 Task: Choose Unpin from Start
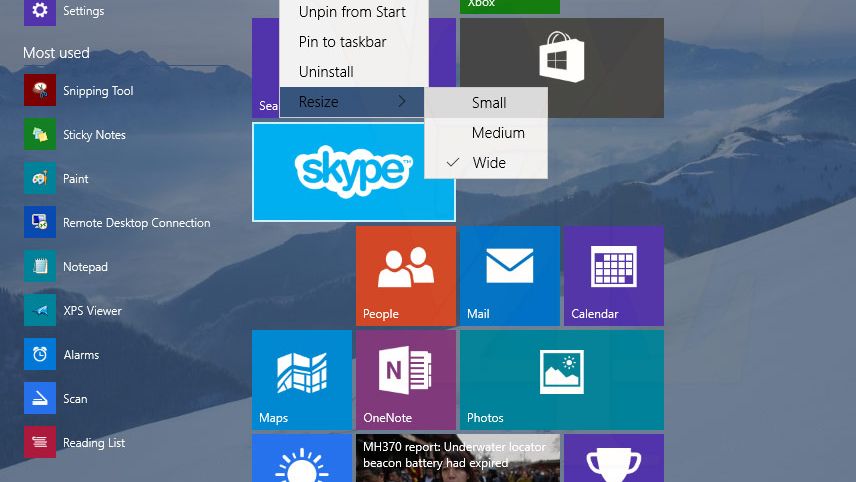(x=352, y=11)
